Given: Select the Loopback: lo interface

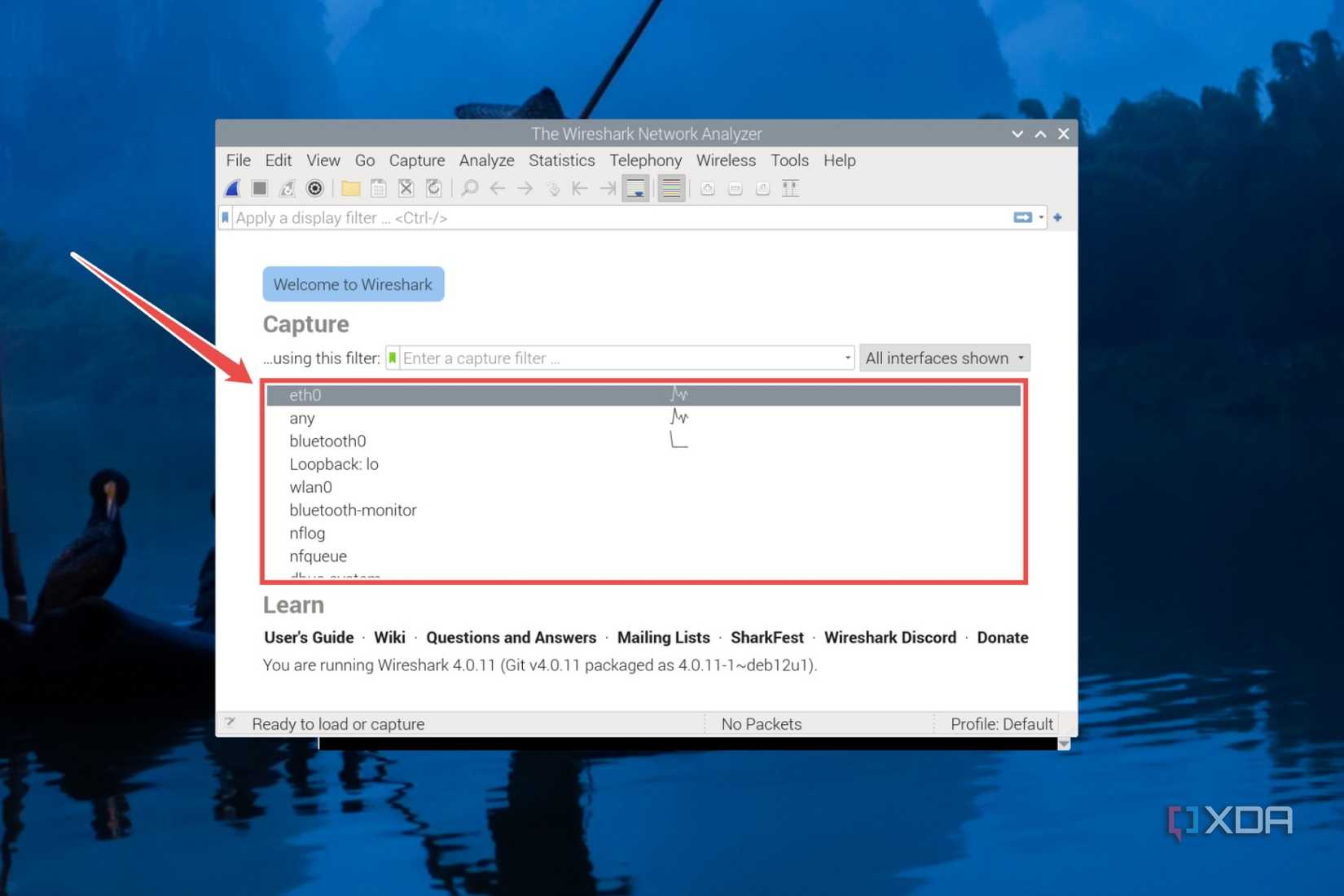Looking at the screenshot, I should (643, 464).
